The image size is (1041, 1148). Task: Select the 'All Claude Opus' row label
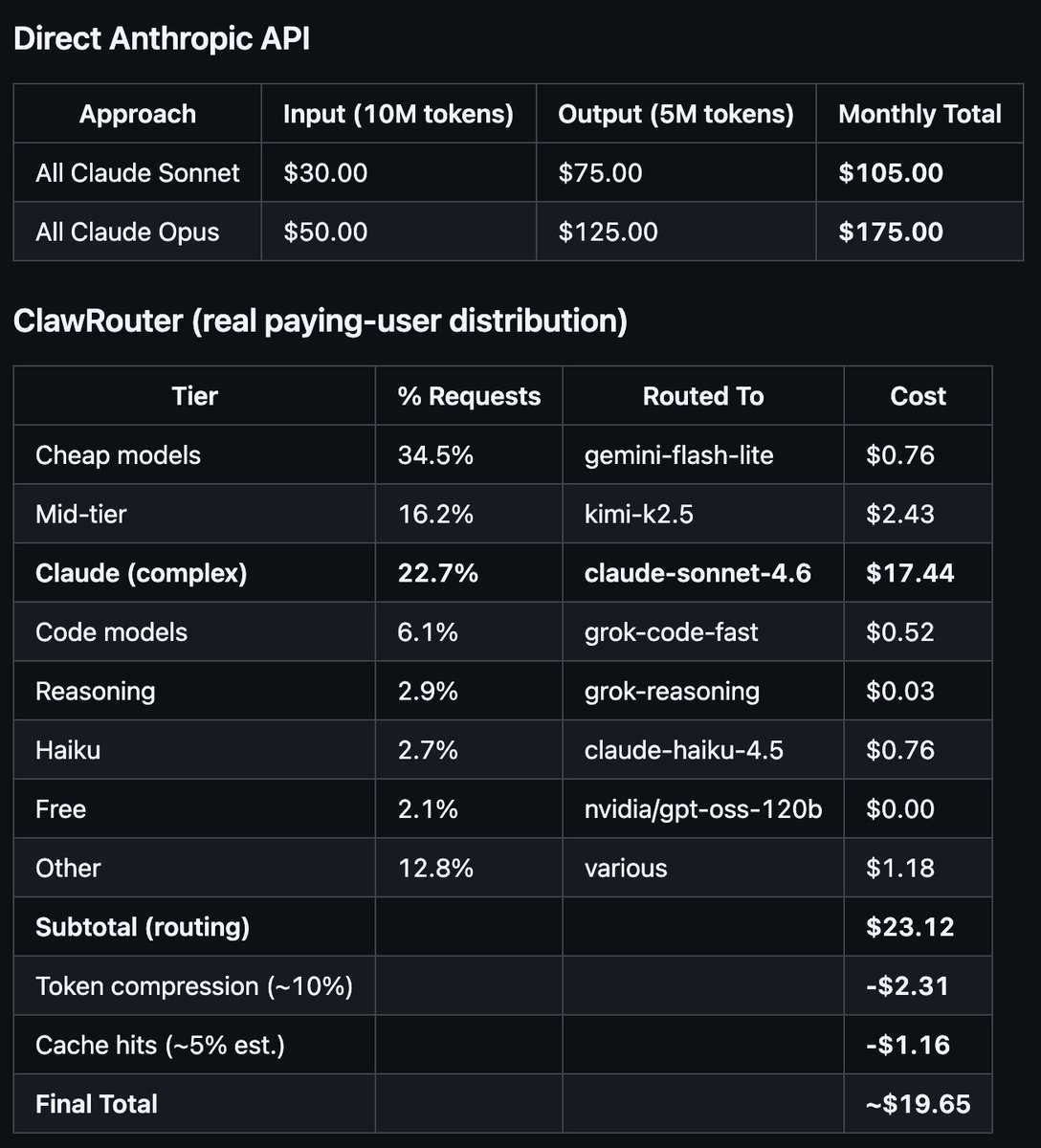(127, 232)
